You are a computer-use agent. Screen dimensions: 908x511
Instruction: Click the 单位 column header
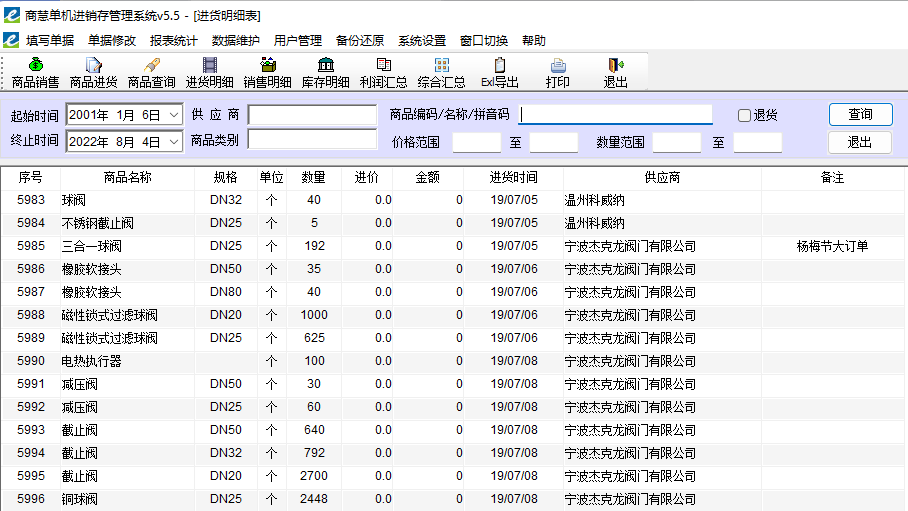272,177
